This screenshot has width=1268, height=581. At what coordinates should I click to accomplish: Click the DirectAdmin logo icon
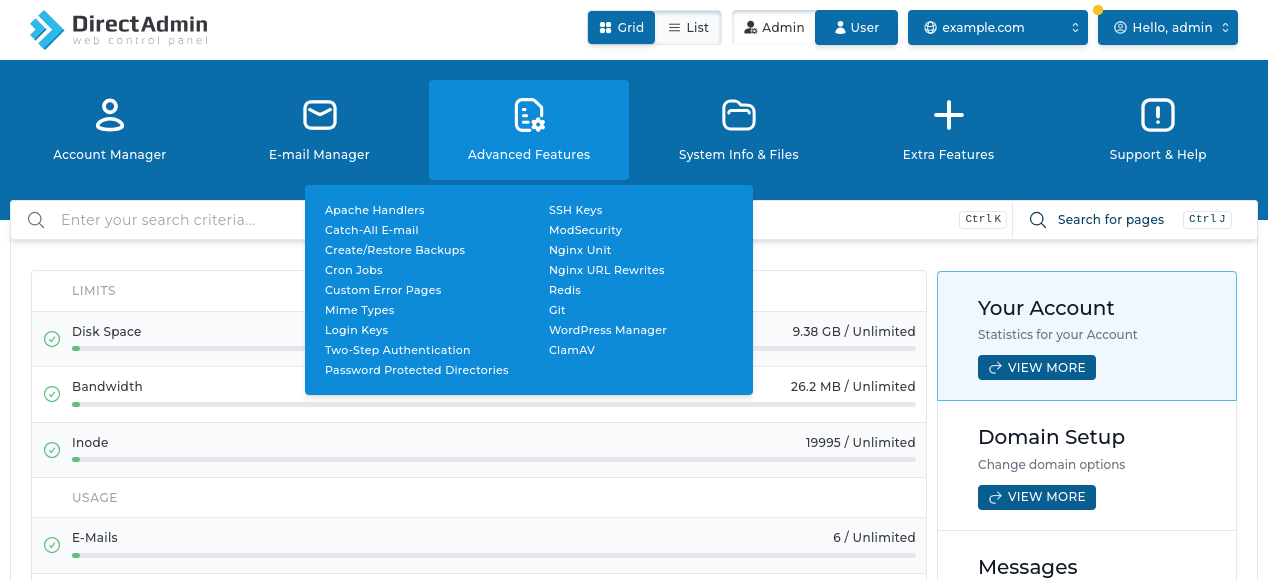(x=46, y=29)
